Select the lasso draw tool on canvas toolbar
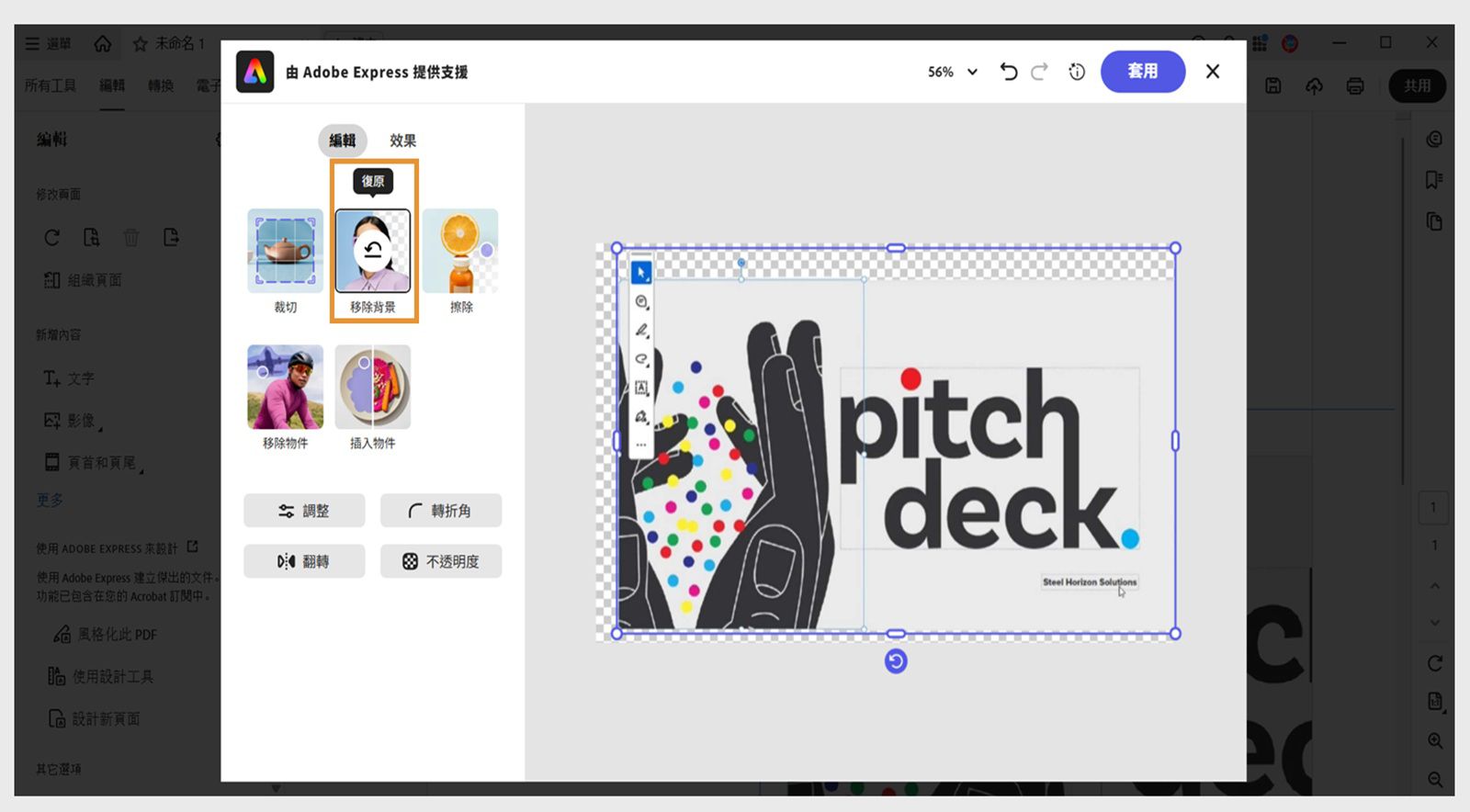This screenshot has width=1470, height=812. click(x=641, y=359)
